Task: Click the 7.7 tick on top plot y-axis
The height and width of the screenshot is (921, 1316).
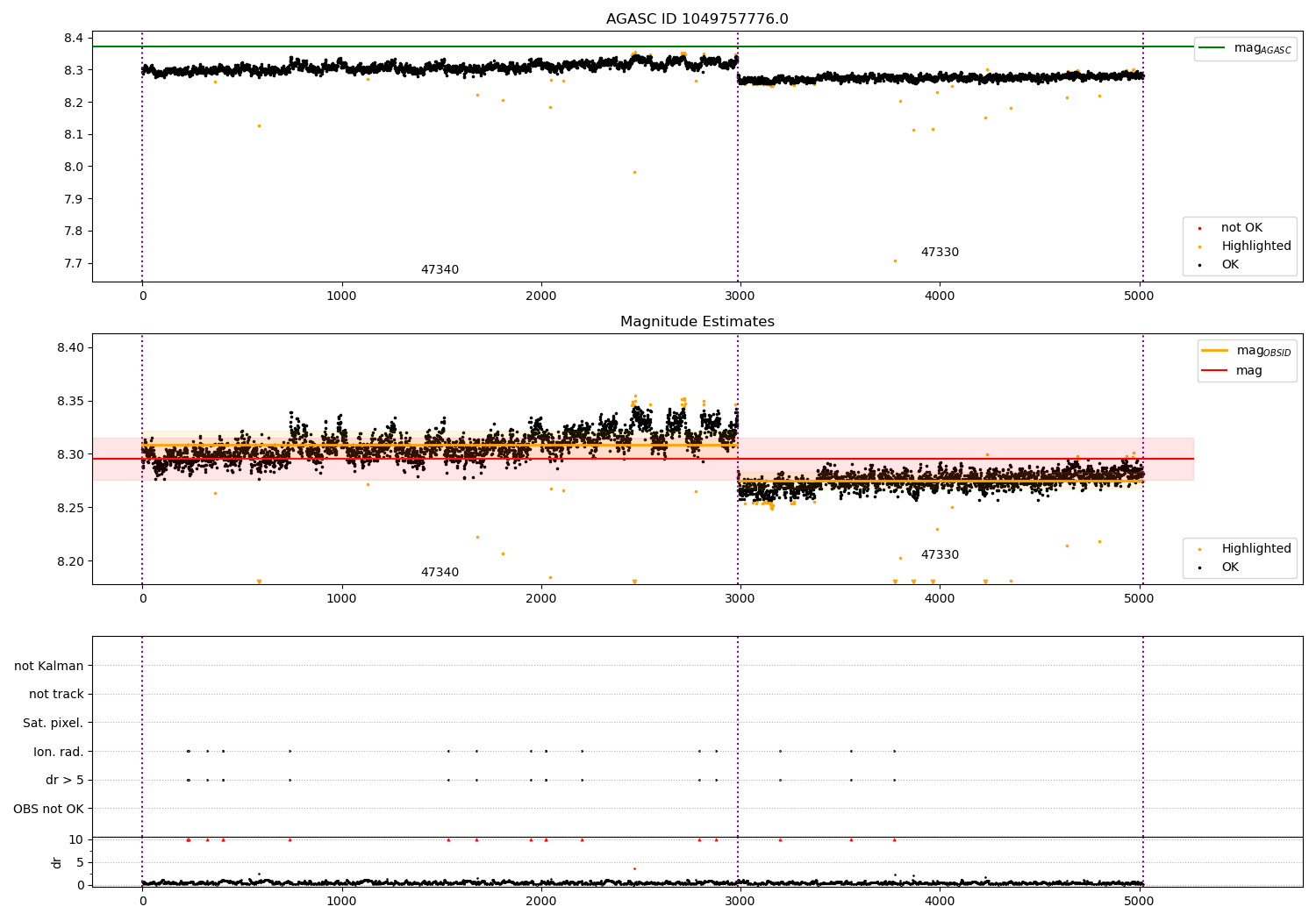Action: pyautogui.click(x=74, y=264)
